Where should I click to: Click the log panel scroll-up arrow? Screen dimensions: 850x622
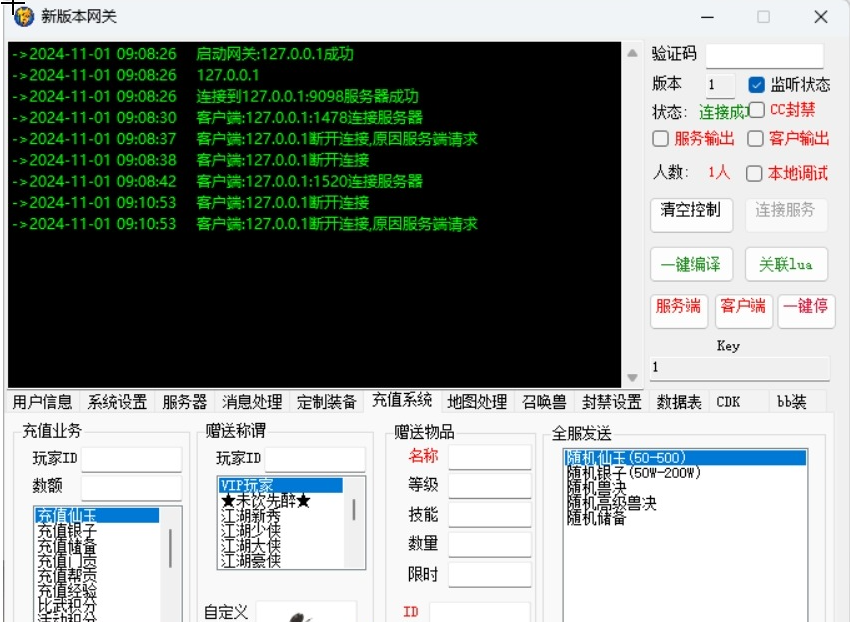(x=632, y=54)
